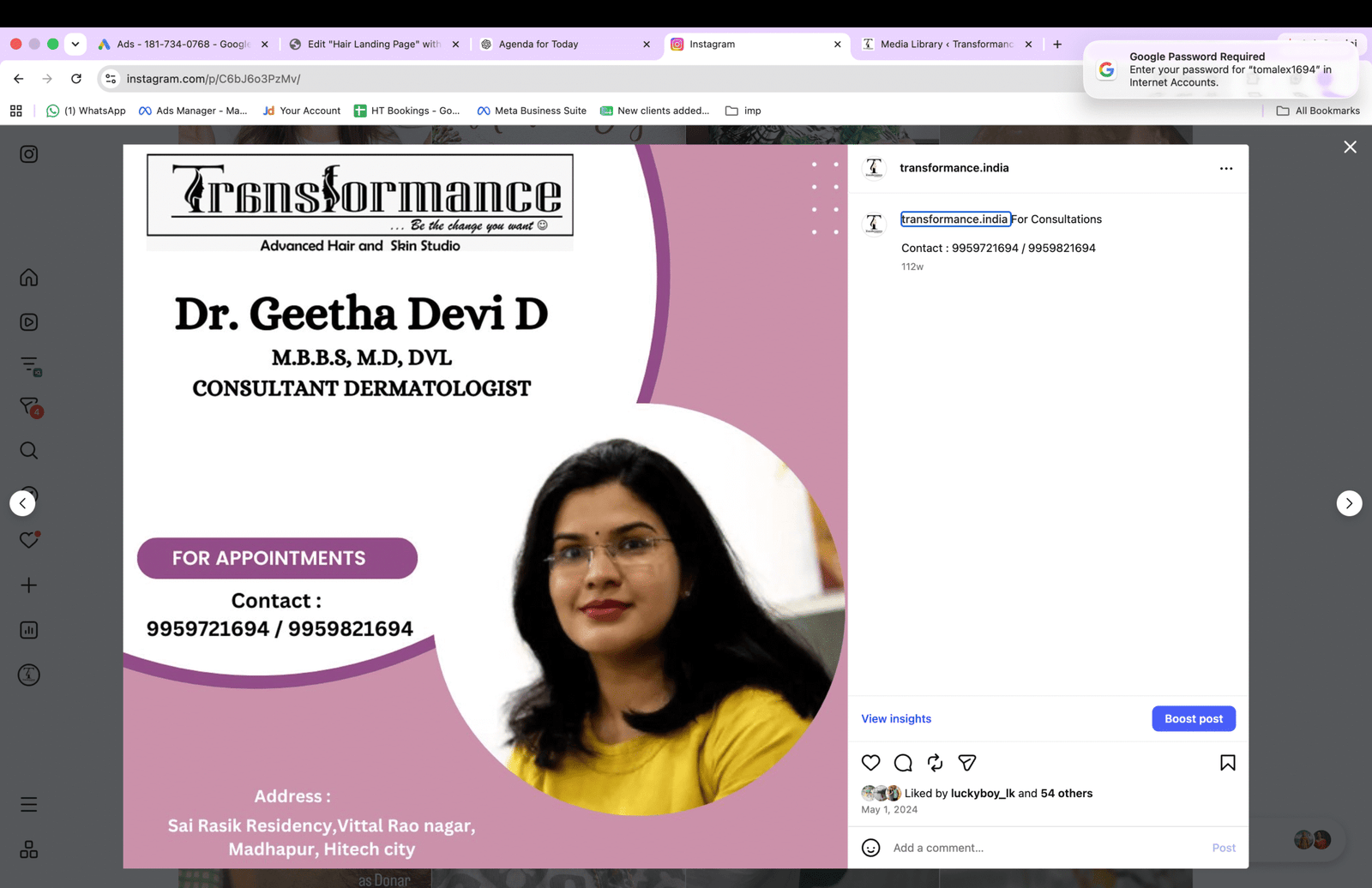
Task: Switch to Edit Hair Landing Page tab
Action: 374,44
